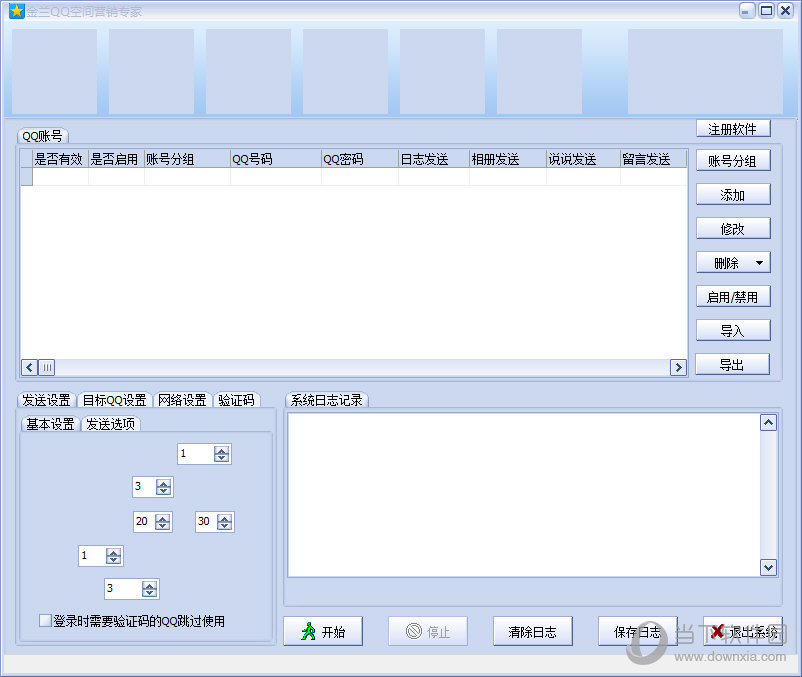Click the 清除日志 button
The image size is (802, 677).
pos(532,631)
